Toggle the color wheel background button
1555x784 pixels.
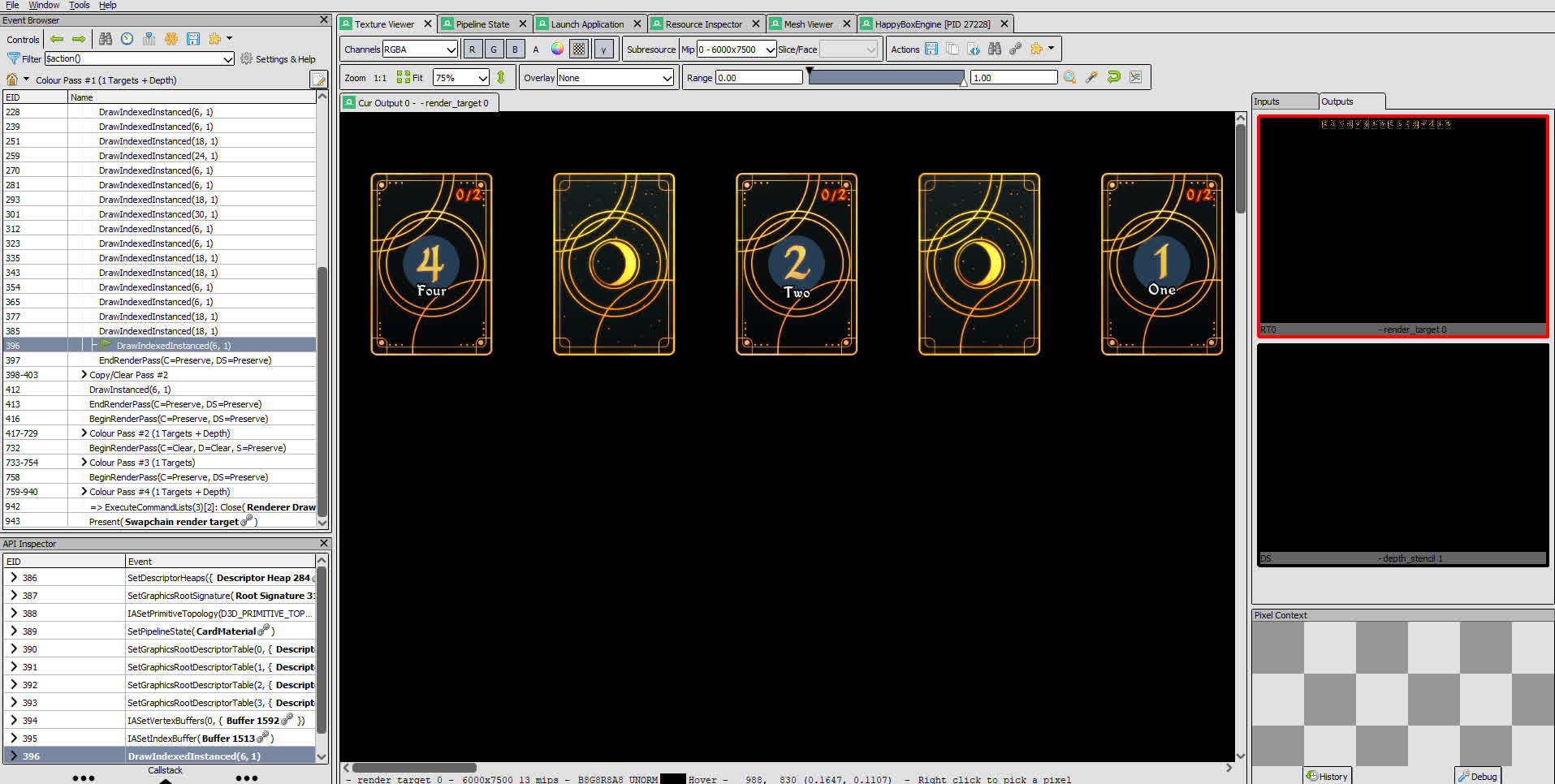pyautogui.click(x=557, y=49)
